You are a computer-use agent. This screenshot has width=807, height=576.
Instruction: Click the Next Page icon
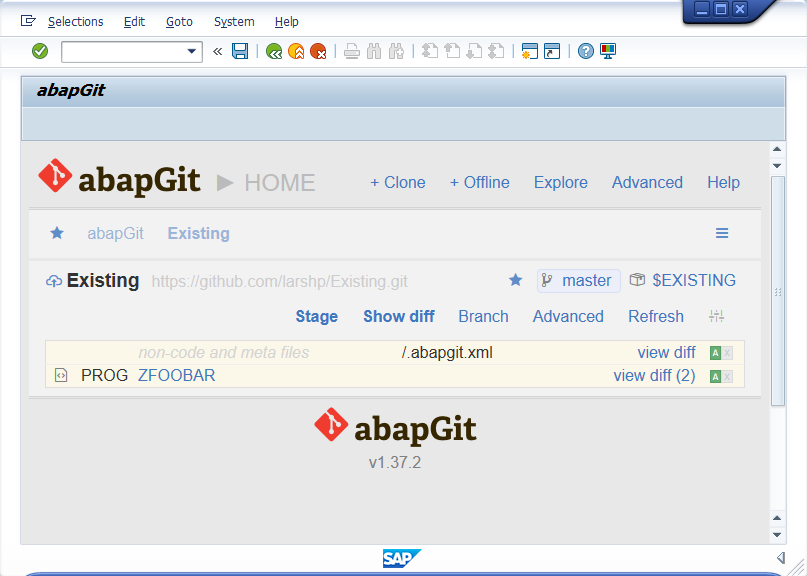(x=474, y=51)
